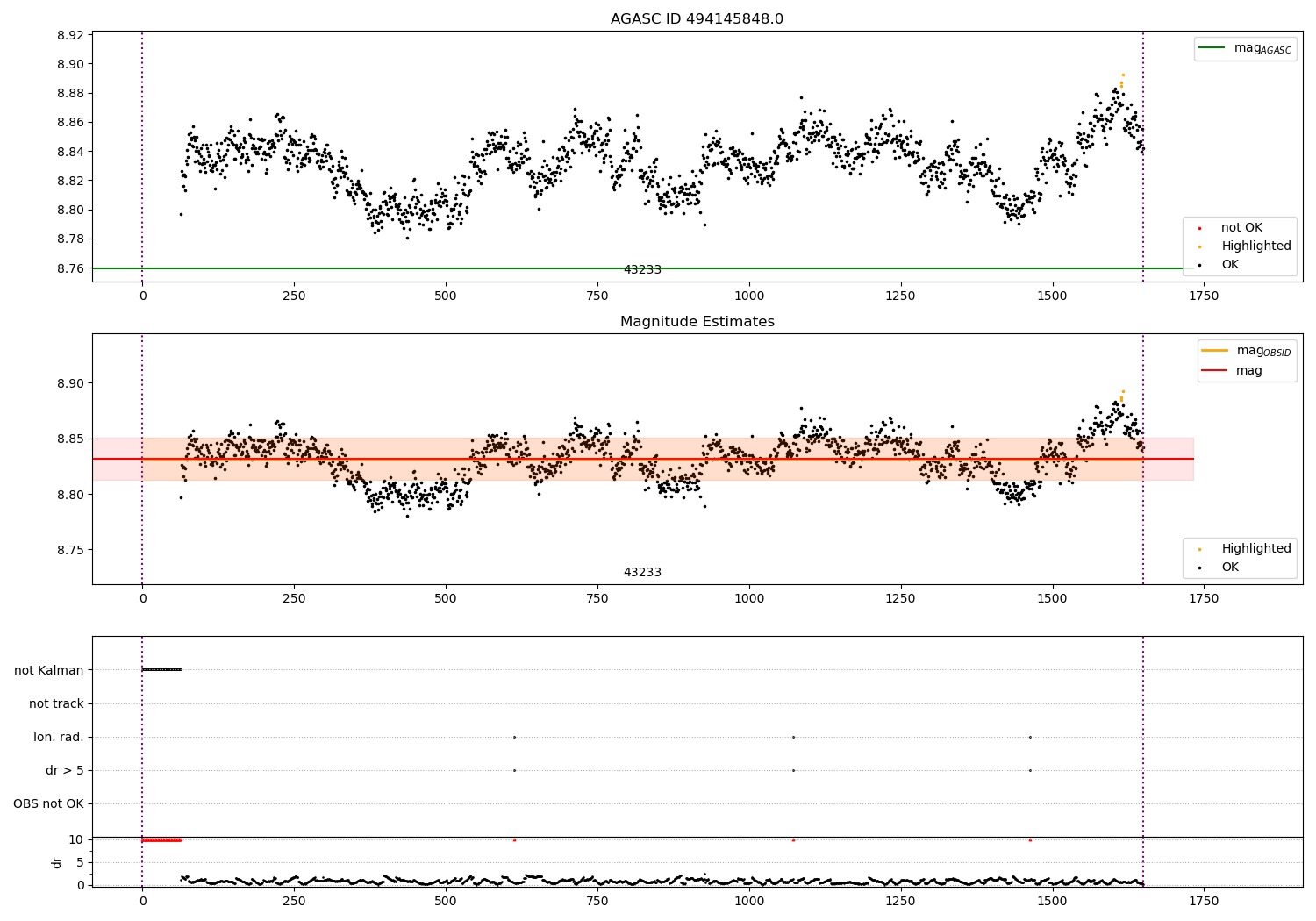Click y-axis tick '8.92' in top plot

[70, 35]
